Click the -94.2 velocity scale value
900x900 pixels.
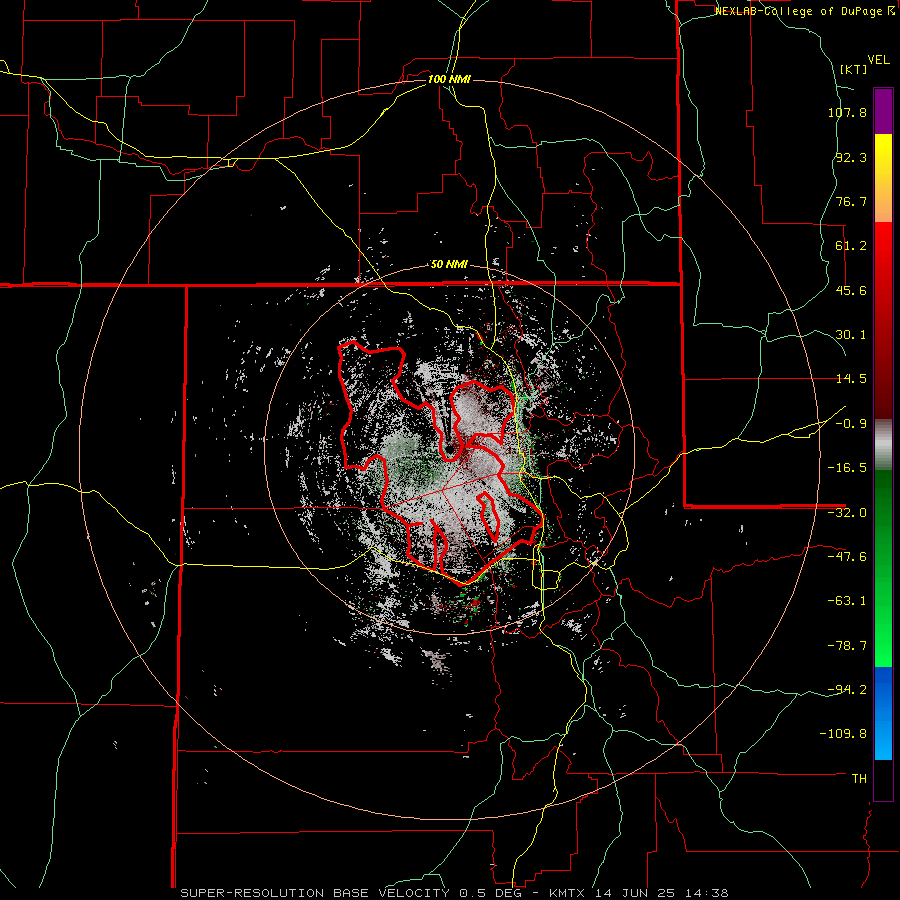pos(847,690)
